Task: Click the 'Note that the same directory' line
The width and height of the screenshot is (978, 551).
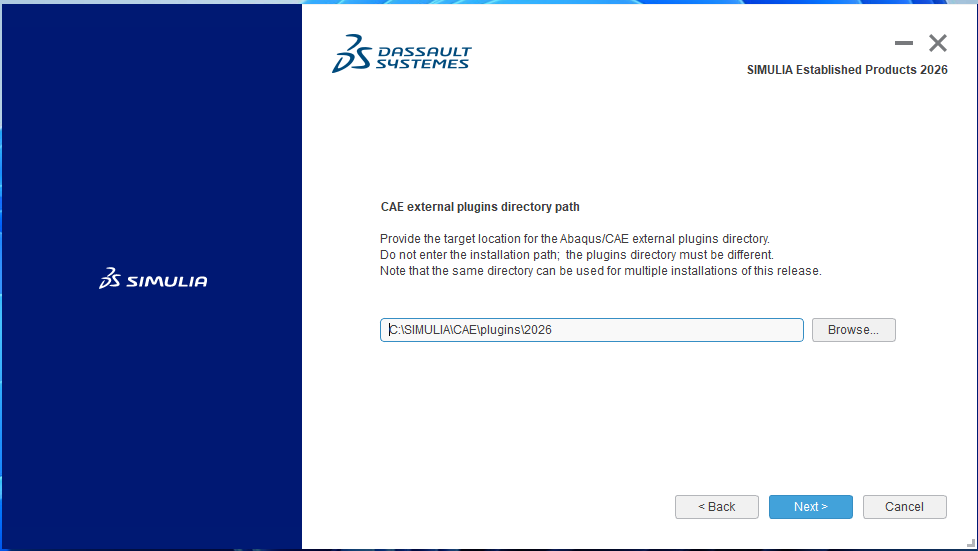Action: click(x=601, y=271)
